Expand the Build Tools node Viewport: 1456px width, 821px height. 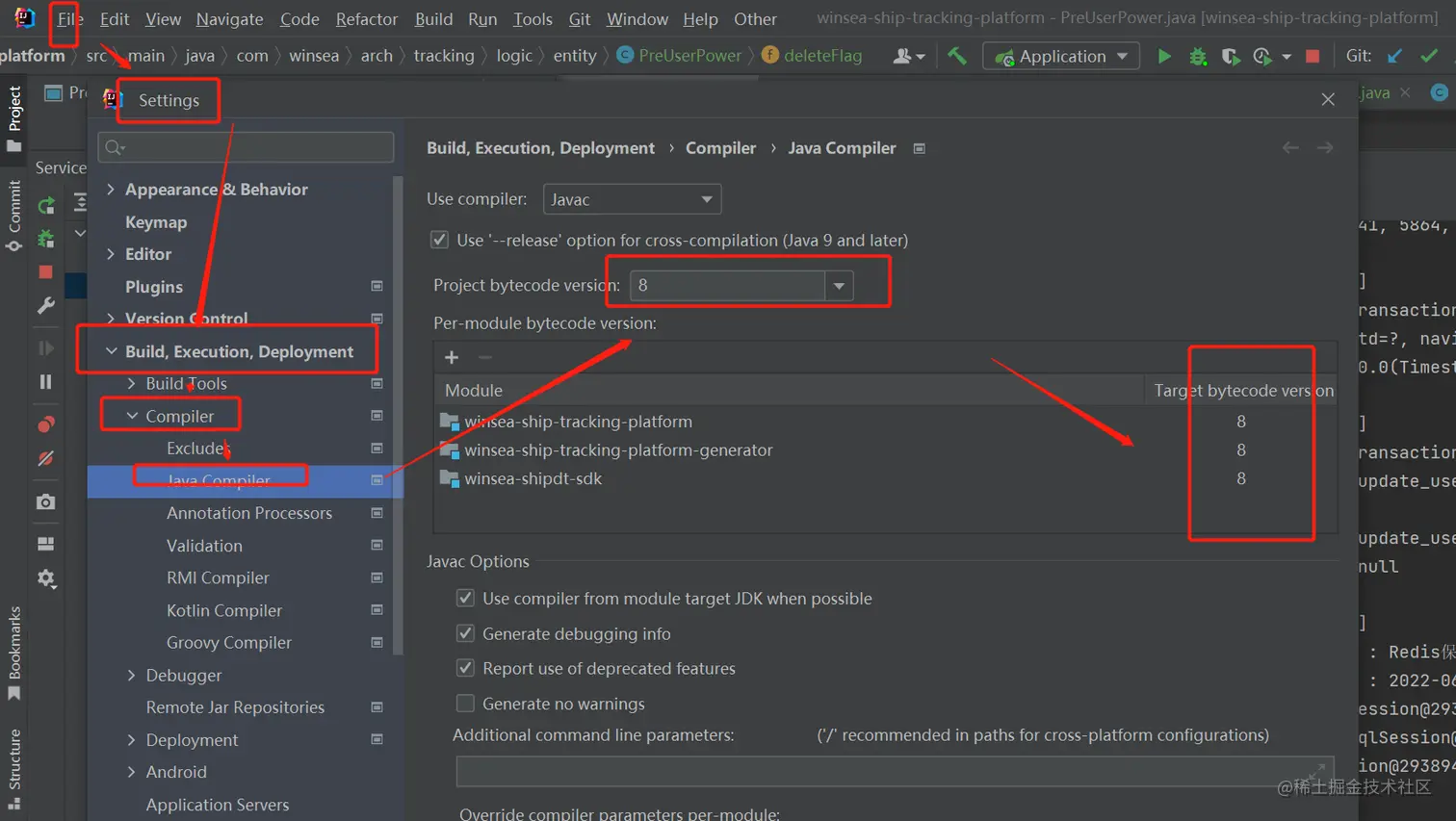[x=132, y=383]
